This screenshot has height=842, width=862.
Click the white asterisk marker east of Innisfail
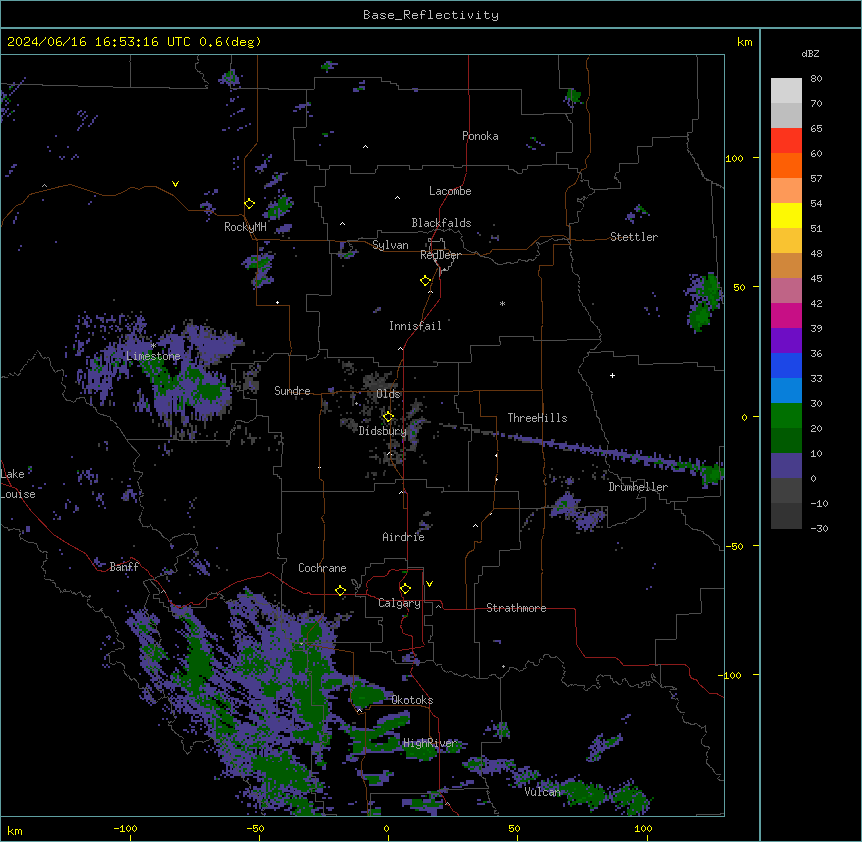pyautogui.click(x=502, y=303)
